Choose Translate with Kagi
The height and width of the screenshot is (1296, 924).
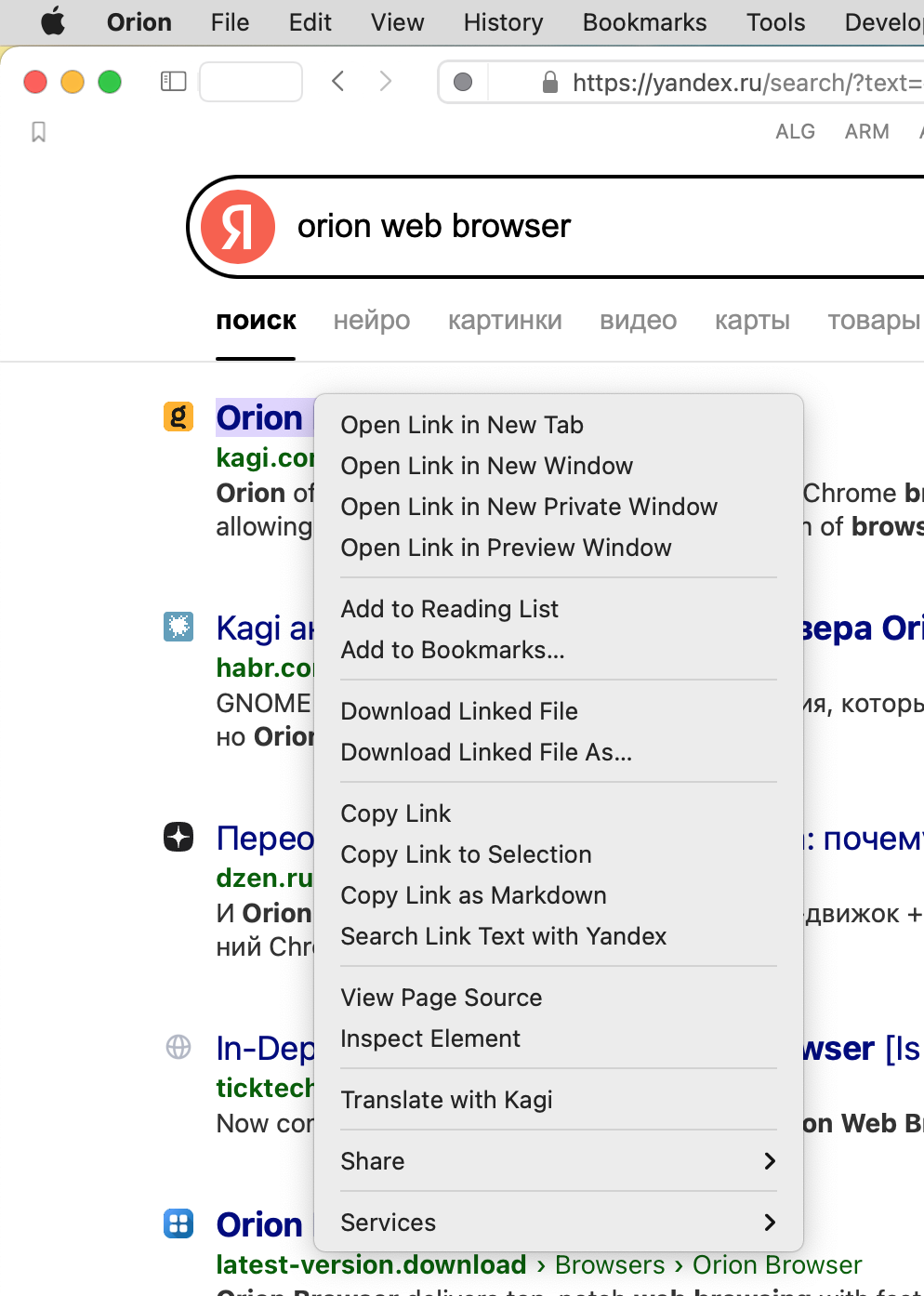point(446,1100)
